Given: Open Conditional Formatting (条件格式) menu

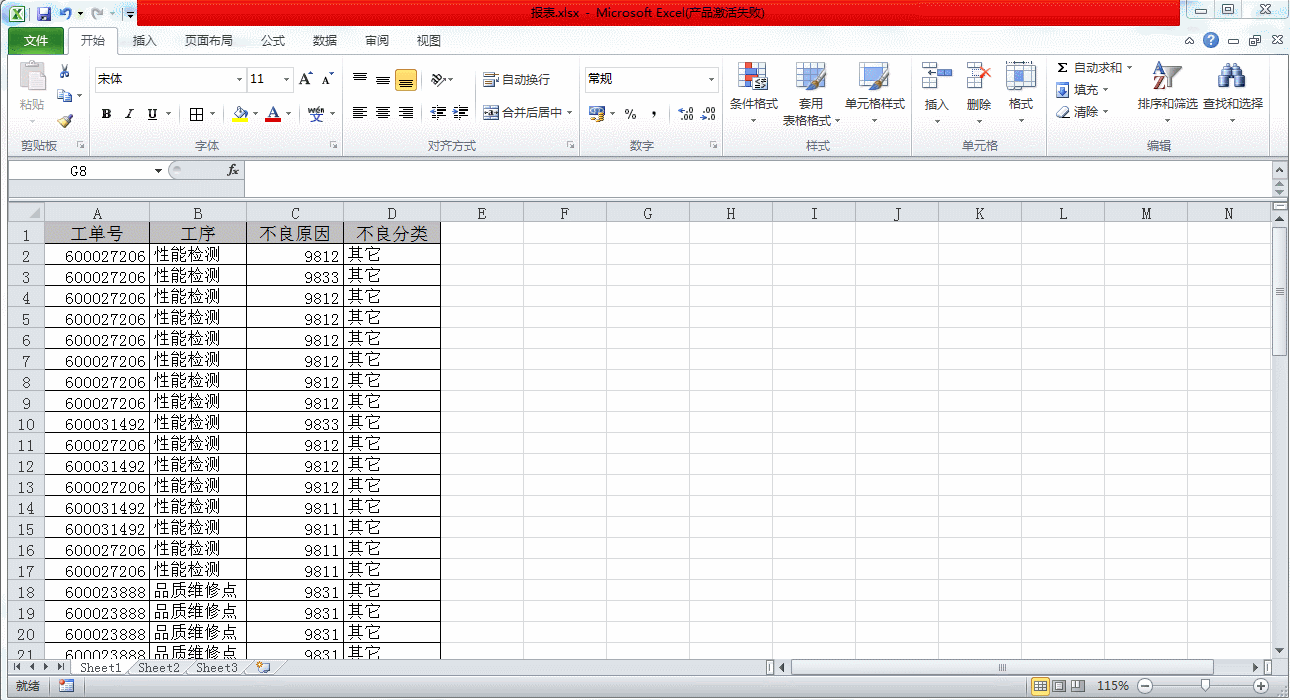Looking at the screenshot, I should [753, 92].
